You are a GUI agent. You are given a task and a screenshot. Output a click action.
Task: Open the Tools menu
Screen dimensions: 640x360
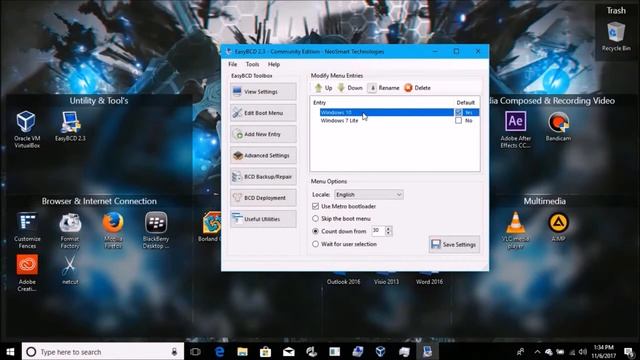[252, 64]
